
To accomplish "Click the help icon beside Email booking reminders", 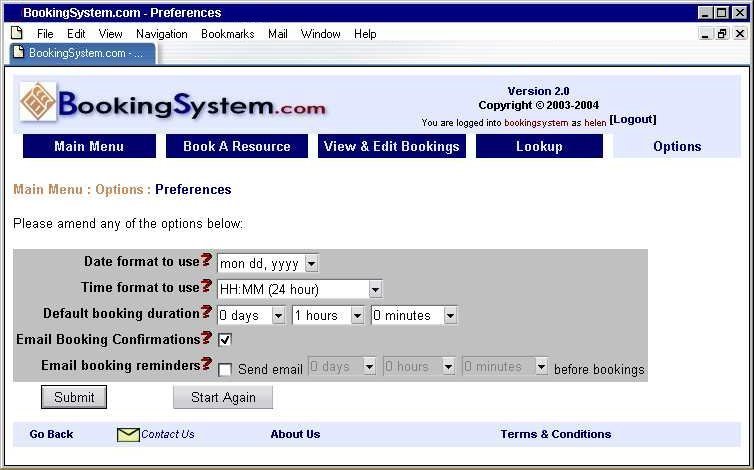I will (206, 364).
